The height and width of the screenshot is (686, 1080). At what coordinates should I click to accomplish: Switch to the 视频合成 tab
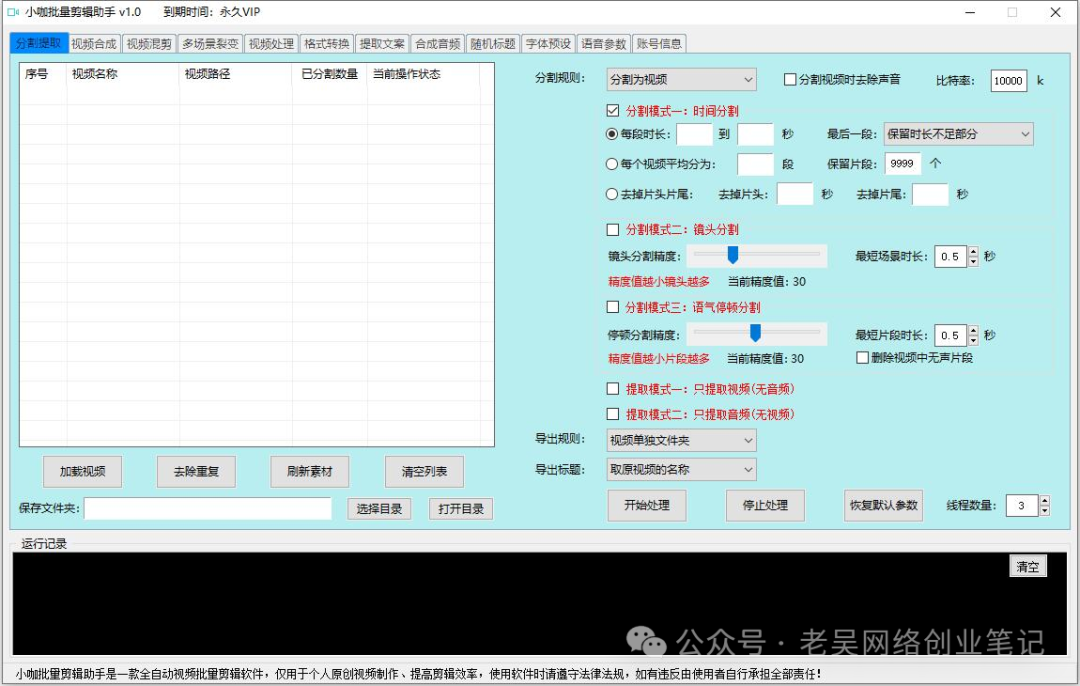[x=95, y=43]
